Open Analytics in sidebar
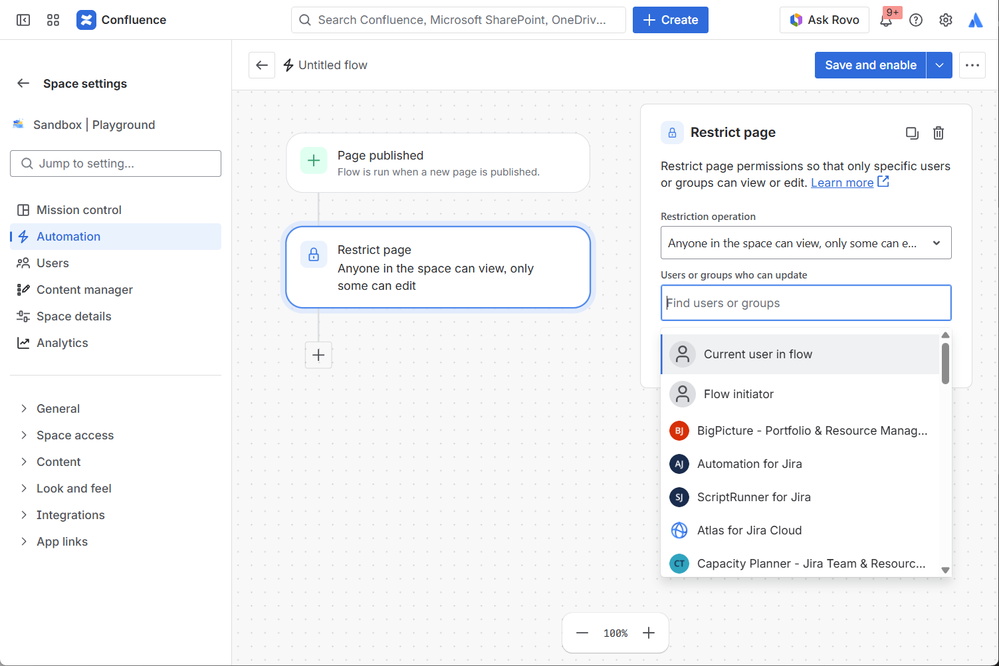 pyautogui.click(x=115, y=343)
